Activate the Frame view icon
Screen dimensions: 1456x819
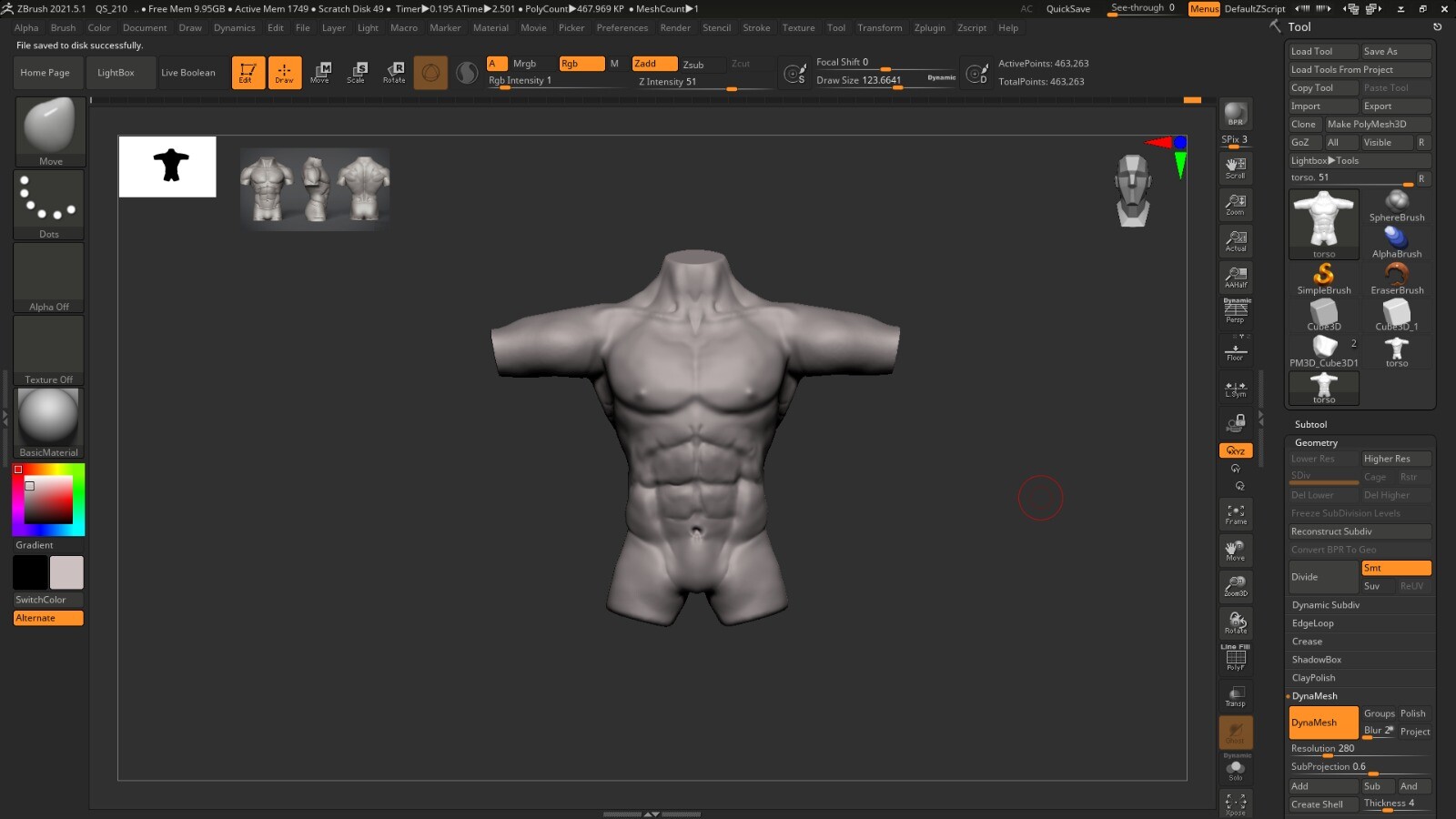coord(1235,514)
